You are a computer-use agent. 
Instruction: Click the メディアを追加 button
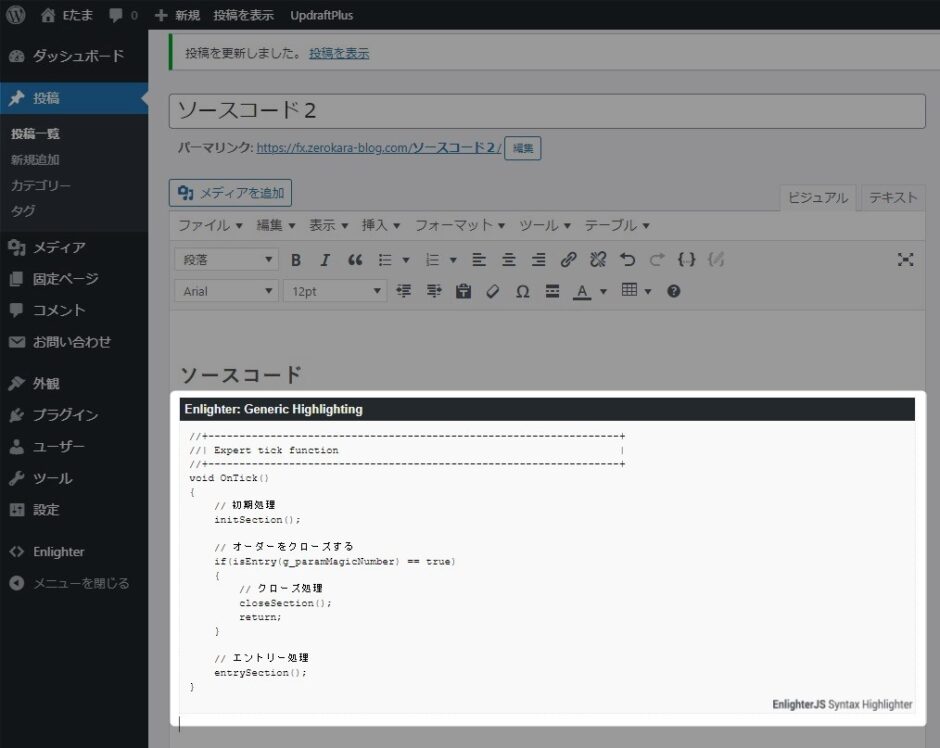[230, 193]
